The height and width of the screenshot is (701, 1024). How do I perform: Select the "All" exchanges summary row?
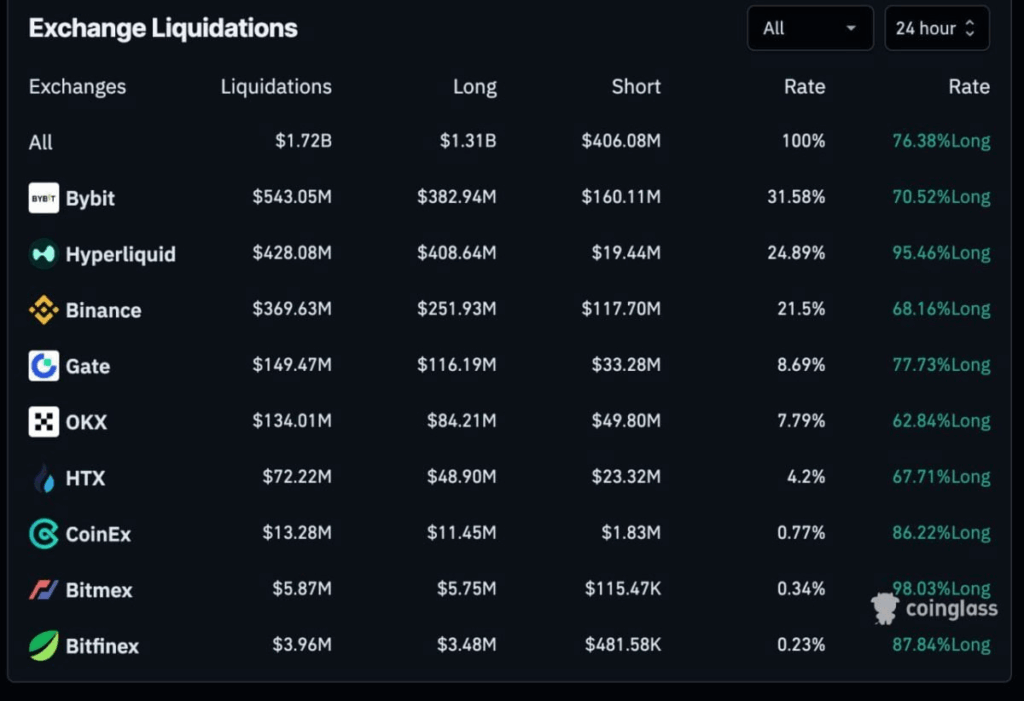[x=41, y=142]
